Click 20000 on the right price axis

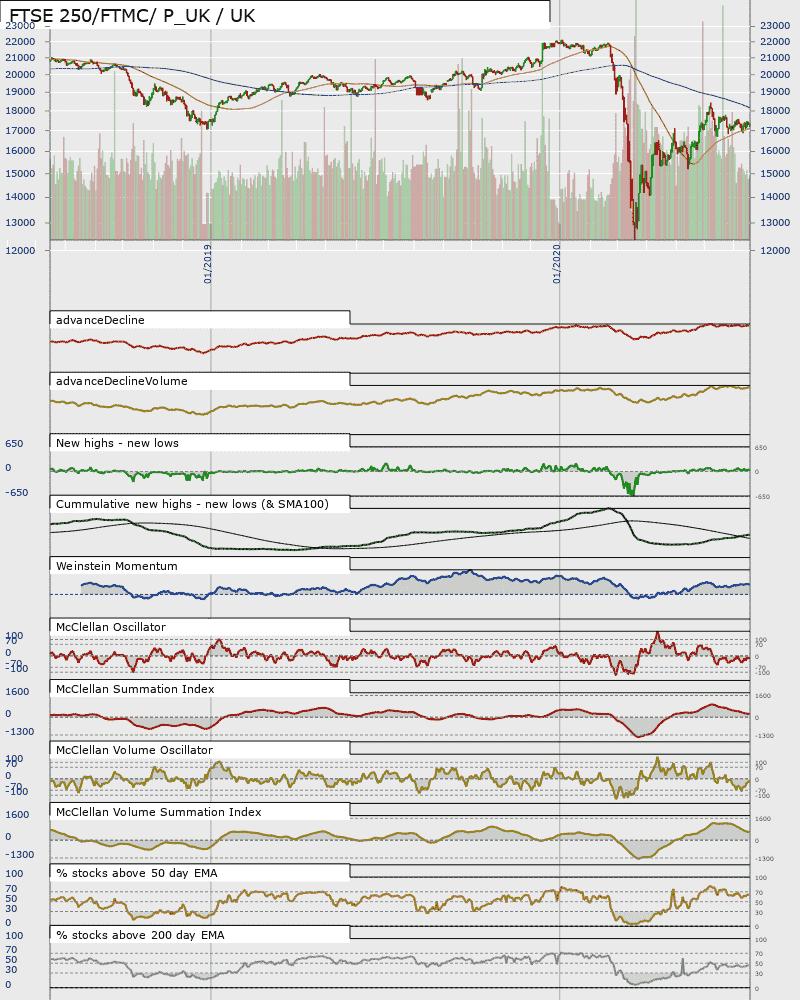tap(775, 75)
